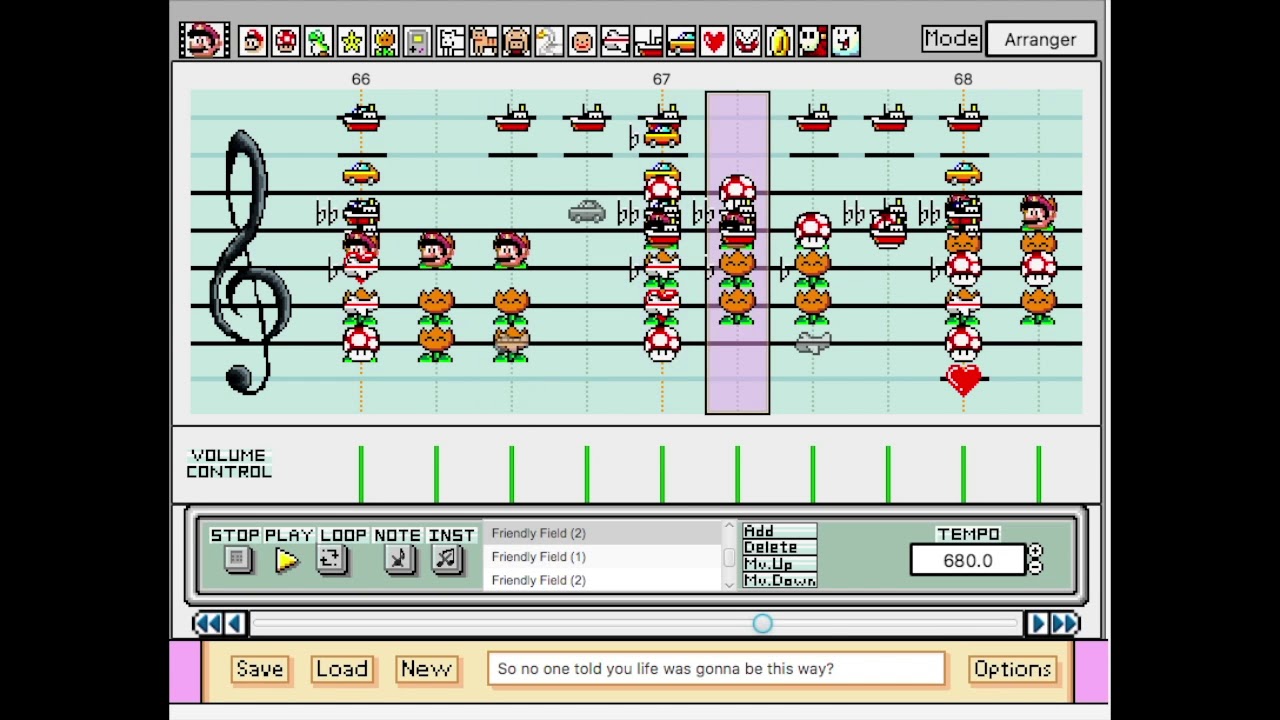Click the song title text field

[x=716, y=669]
